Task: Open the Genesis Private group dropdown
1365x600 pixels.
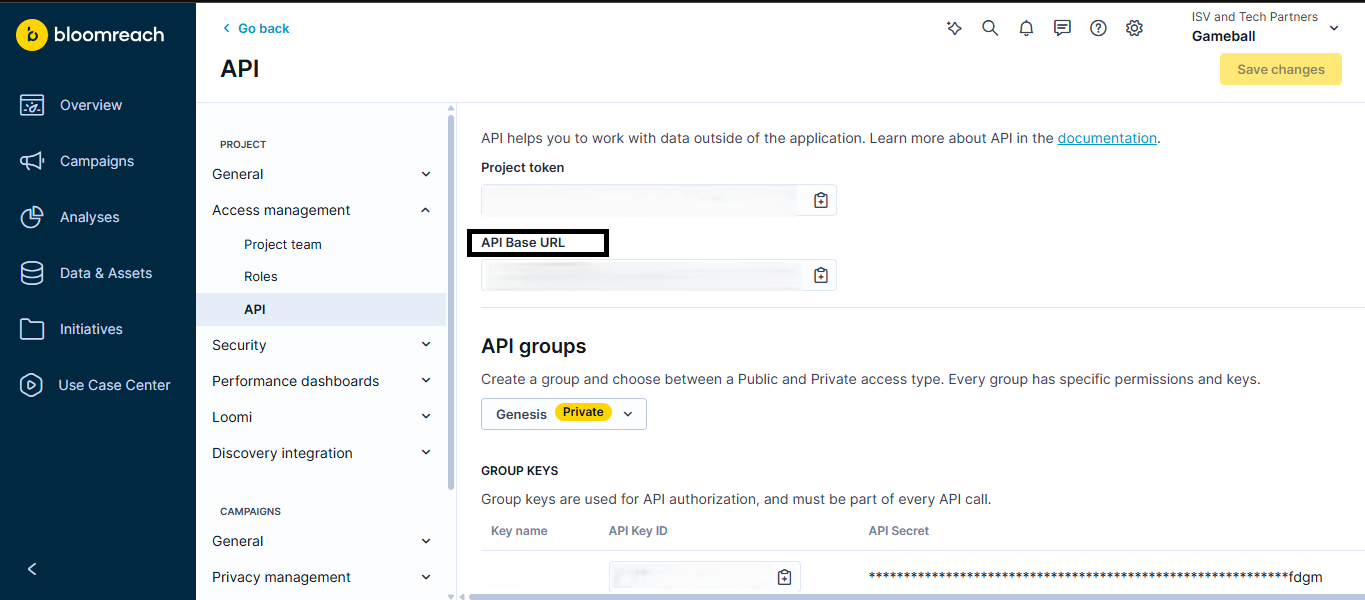Action: pos(564,414)
